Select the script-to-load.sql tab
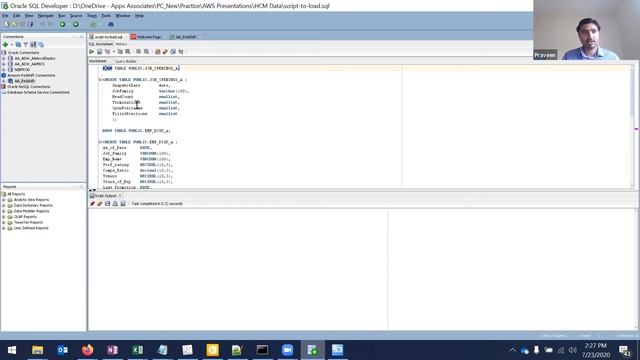Screen dimensions: 640x360 click(x=108, y=37)
